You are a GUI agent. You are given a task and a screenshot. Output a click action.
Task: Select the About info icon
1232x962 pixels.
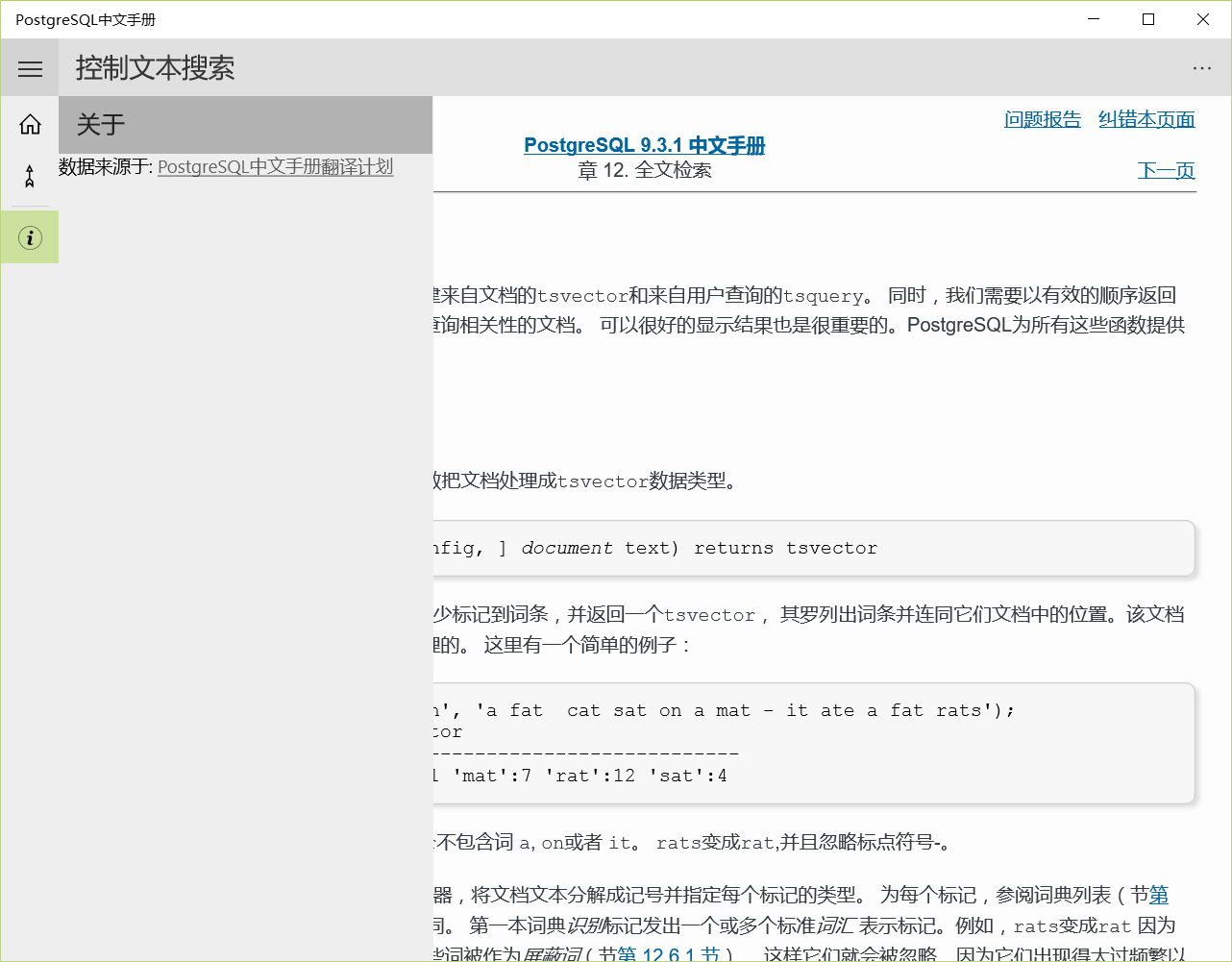pos(30,237)
